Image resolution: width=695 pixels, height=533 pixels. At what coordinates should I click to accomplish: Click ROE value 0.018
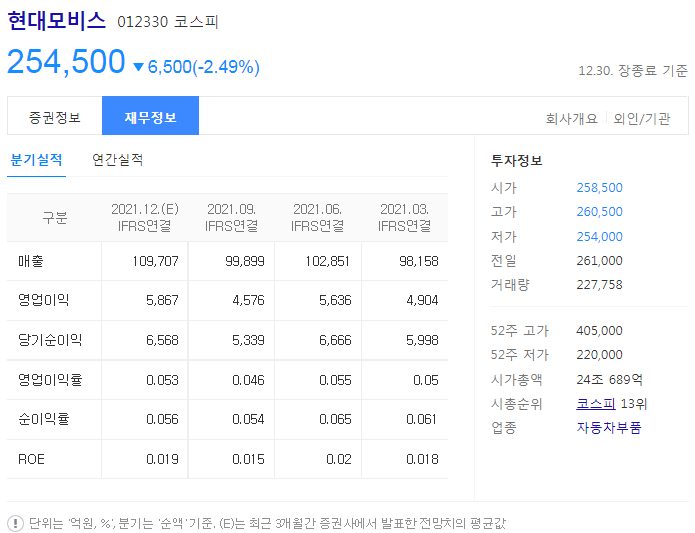[x=422, y=459]
